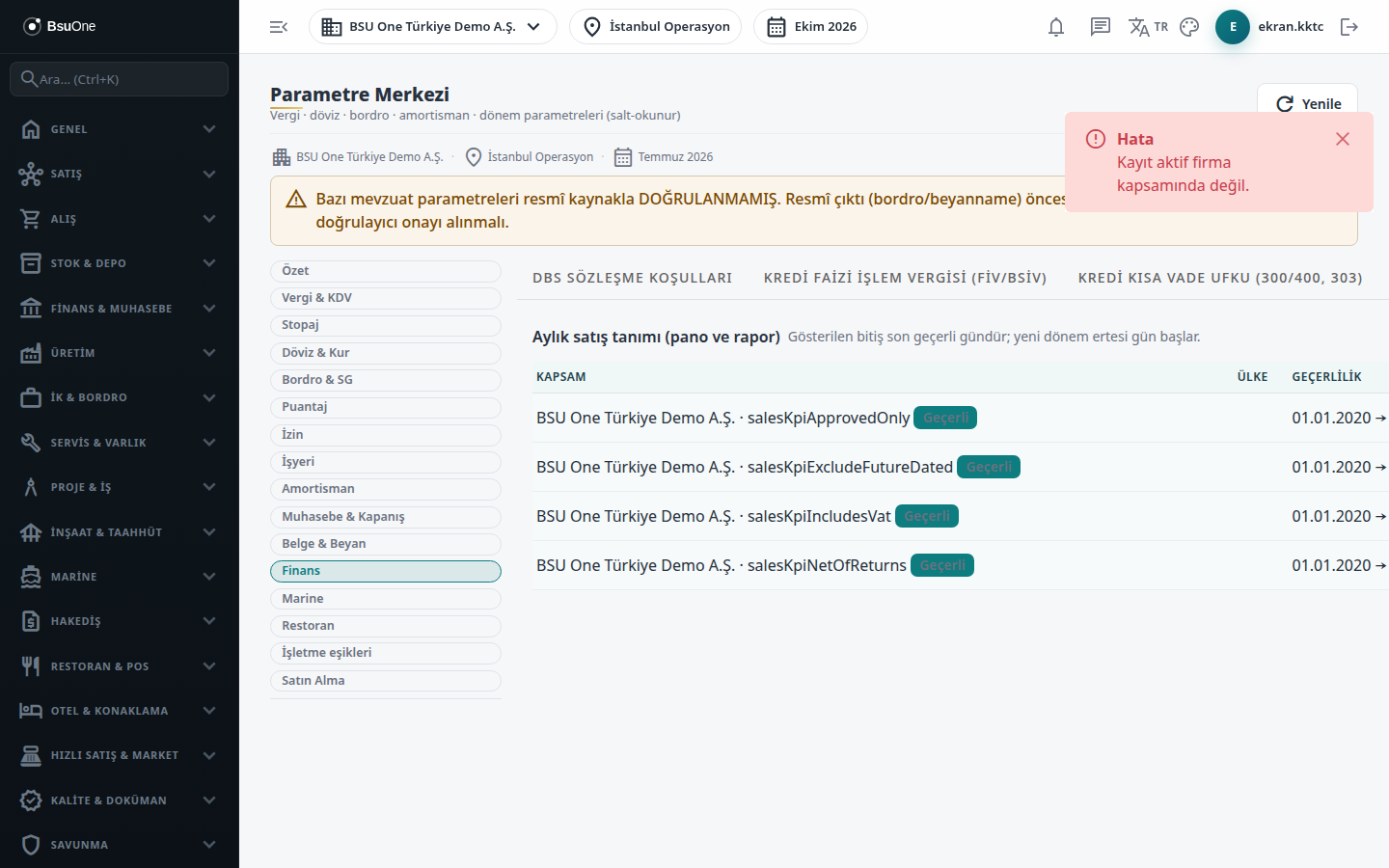Click the Finans & Muhasebe bank icon
1389x868 pixels.
pyautogui.click(x=31, y=309)
